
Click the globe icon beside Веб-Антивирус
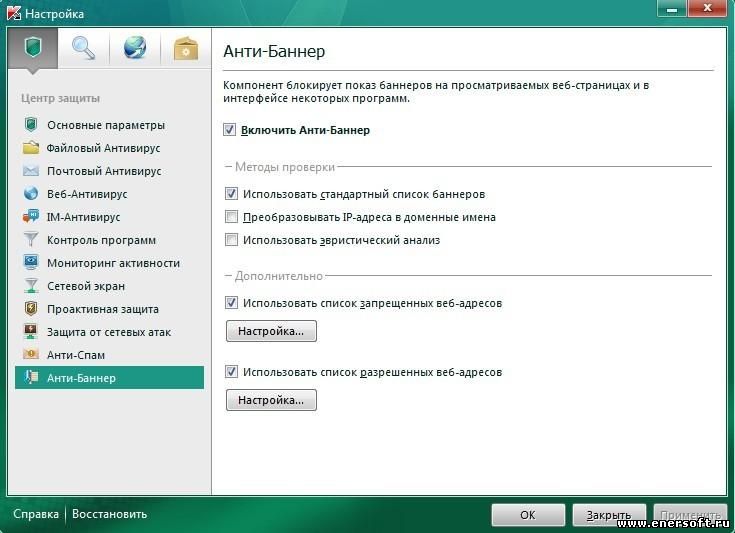tap(31, 194)
